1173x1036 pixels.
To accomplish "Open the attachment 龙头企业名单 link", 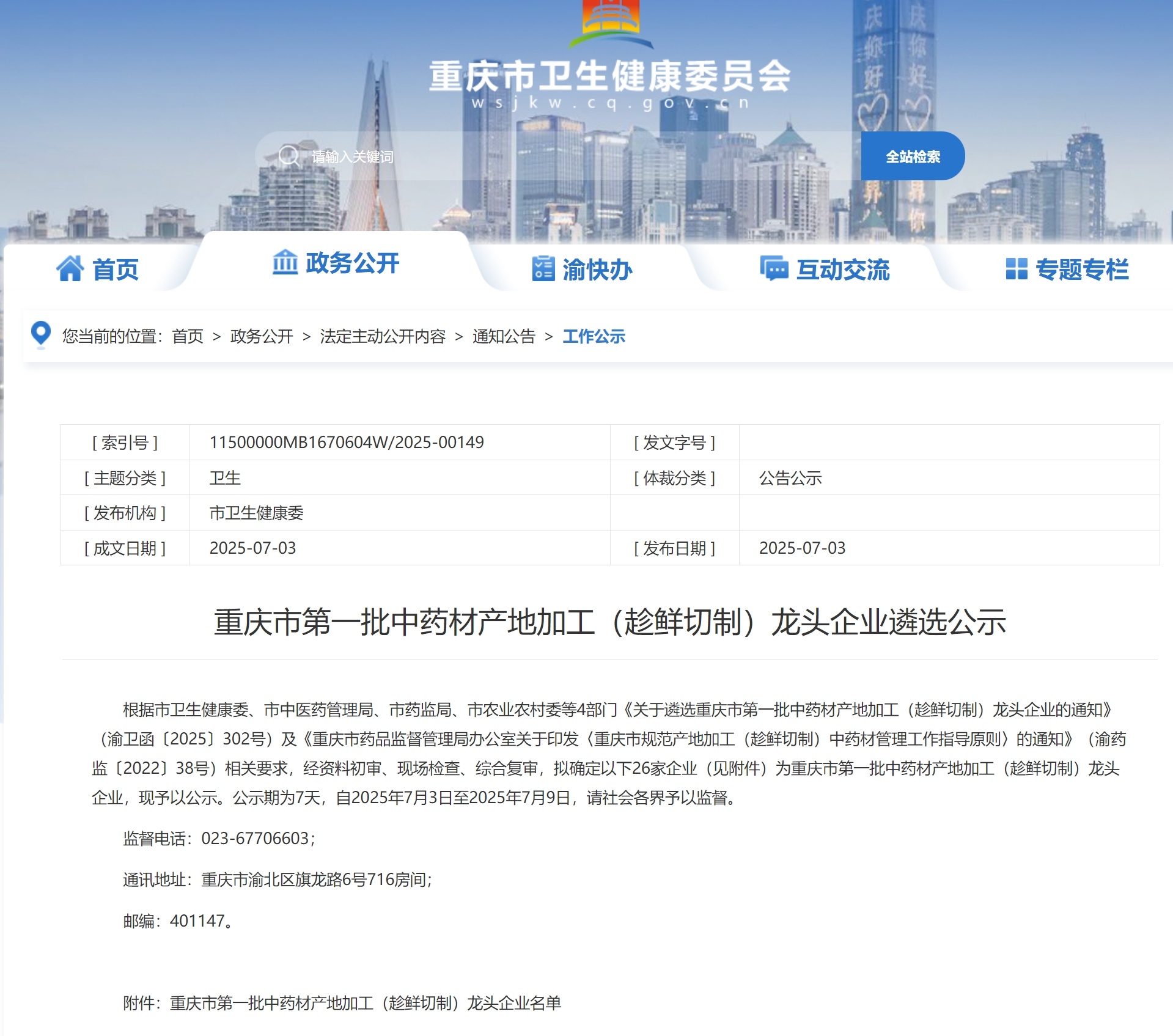I will [x=366, y=1003].
